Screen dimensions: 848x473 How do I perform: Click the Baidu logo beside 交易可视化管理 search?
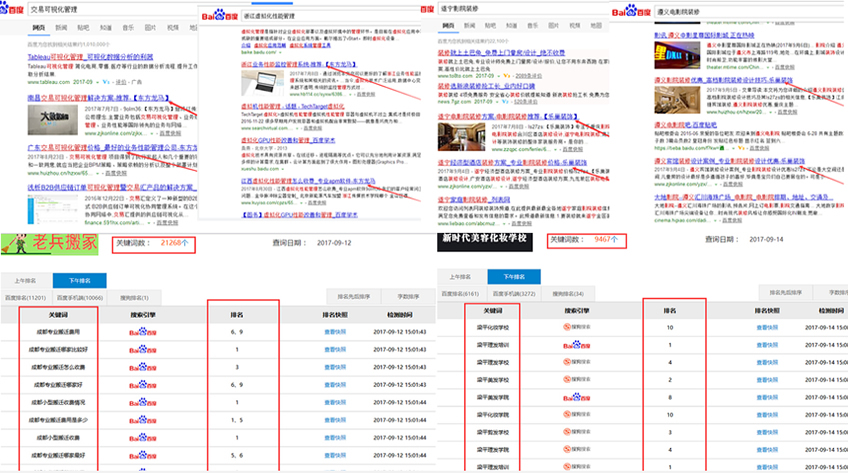(x=14, y=9)
